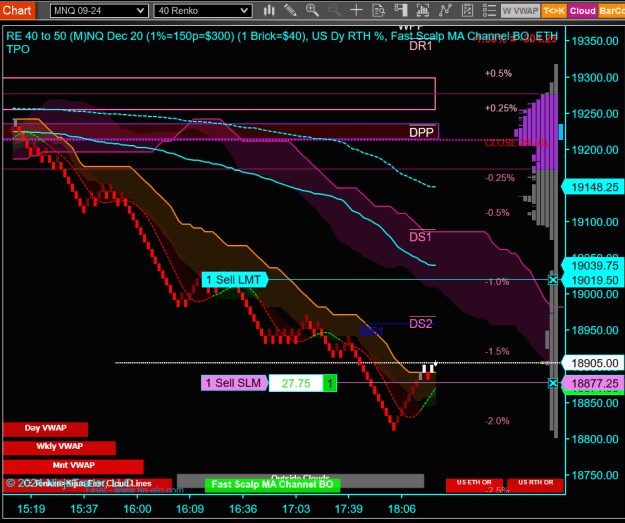This screenshot has width=625, height=523.
Task: Click the 18:06 time axis label
Action: [x=401, y=509]
